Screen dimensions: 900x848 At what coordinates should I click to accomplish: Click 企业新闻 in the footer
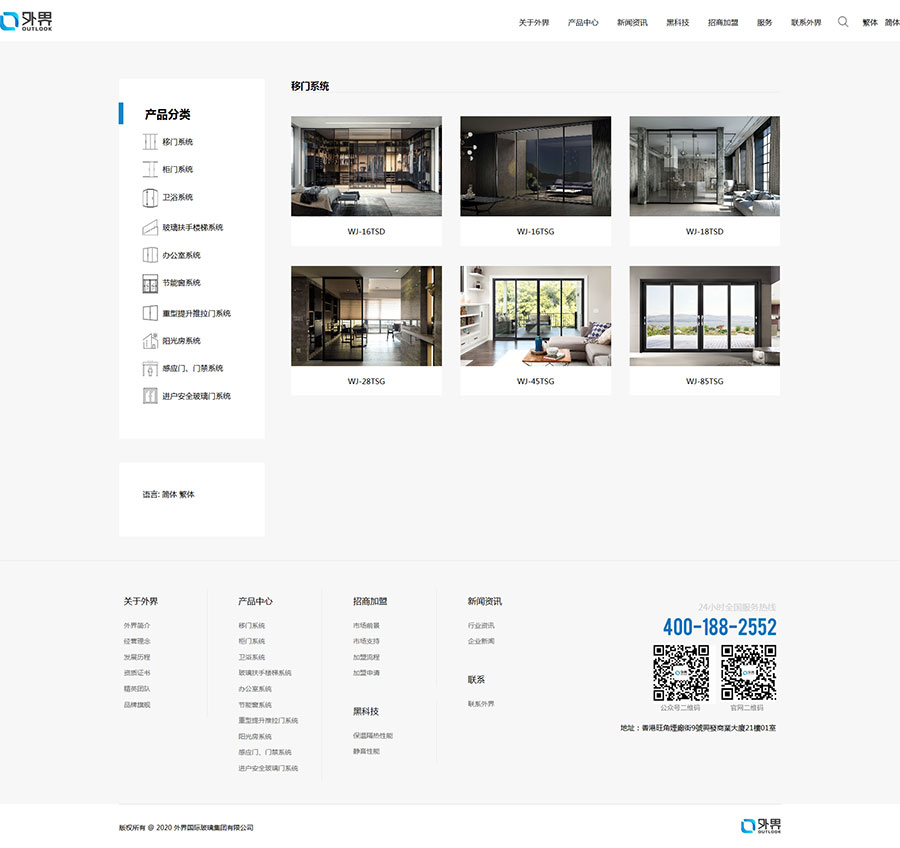point(481,641)
